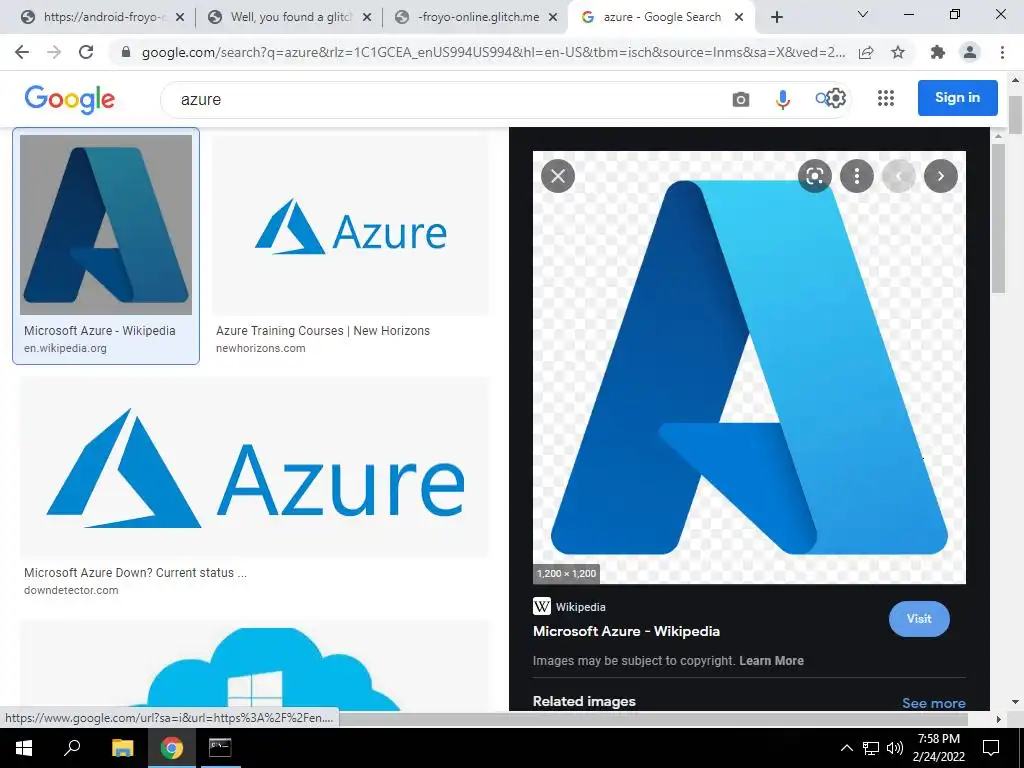Select downdetector Azure logo thumbnail
The width and height of the screenshot is (1024, 768).
(x=254, y=466)
